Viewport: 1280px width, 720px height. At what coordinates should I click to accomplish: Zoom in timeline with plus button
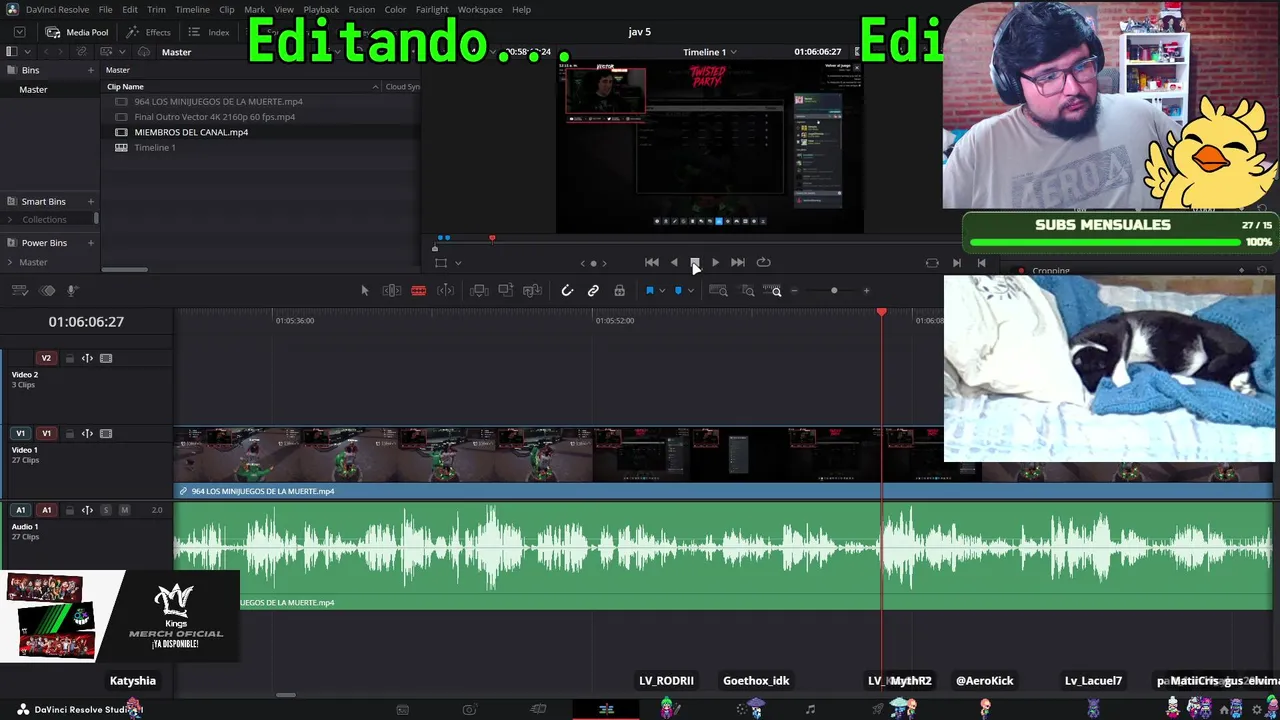pos(867,291)
